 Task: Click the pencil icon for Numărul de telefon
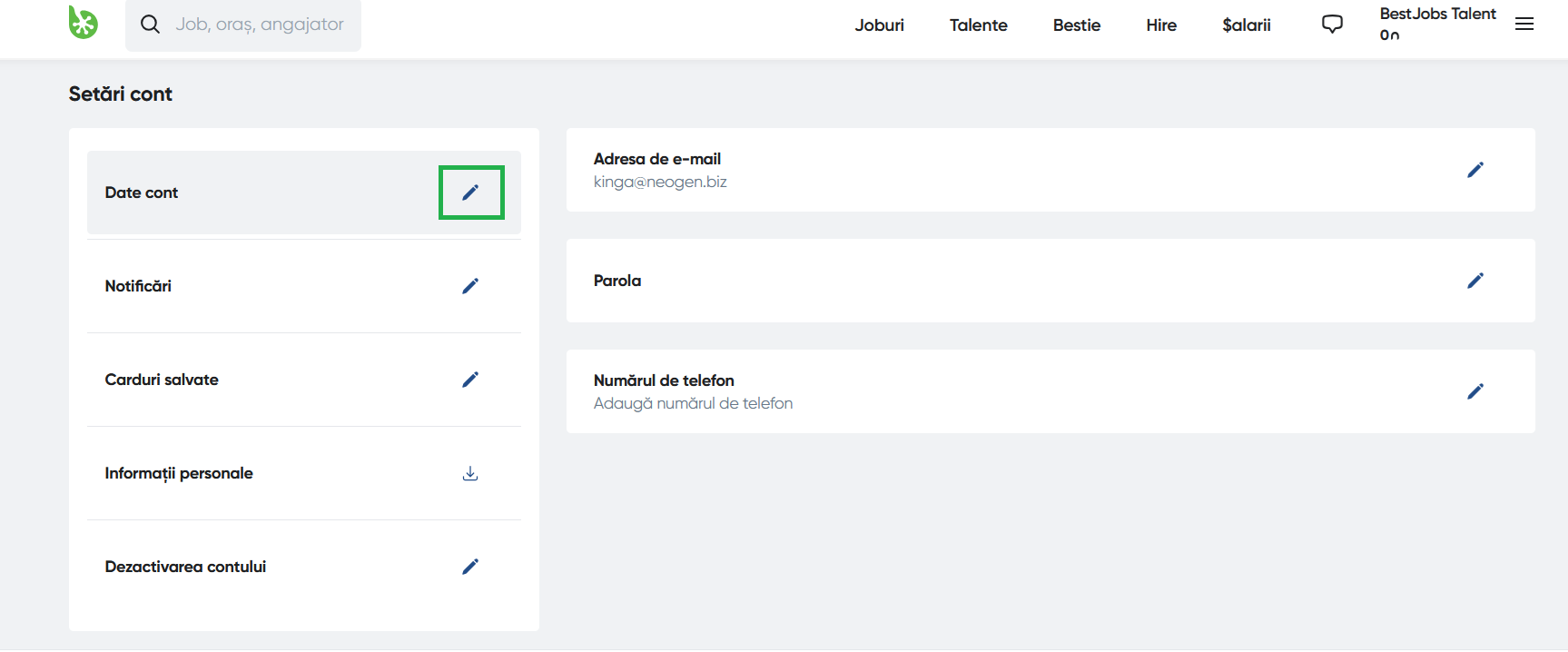coord(1475,391)
